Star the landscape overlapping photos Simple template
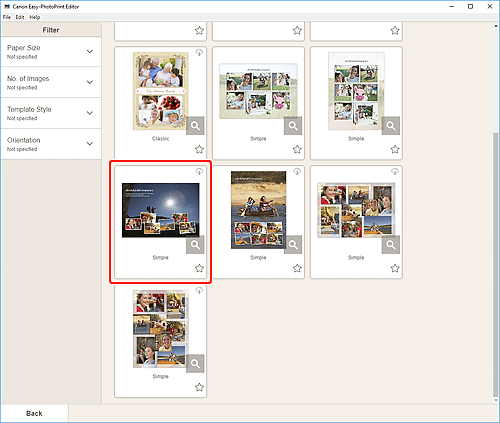The image size is (500, 423). pos(395,268)
